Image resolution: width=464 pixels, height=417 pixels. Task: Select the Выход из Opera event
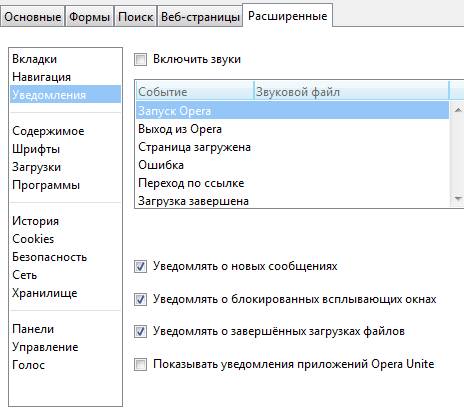(293, 129)
